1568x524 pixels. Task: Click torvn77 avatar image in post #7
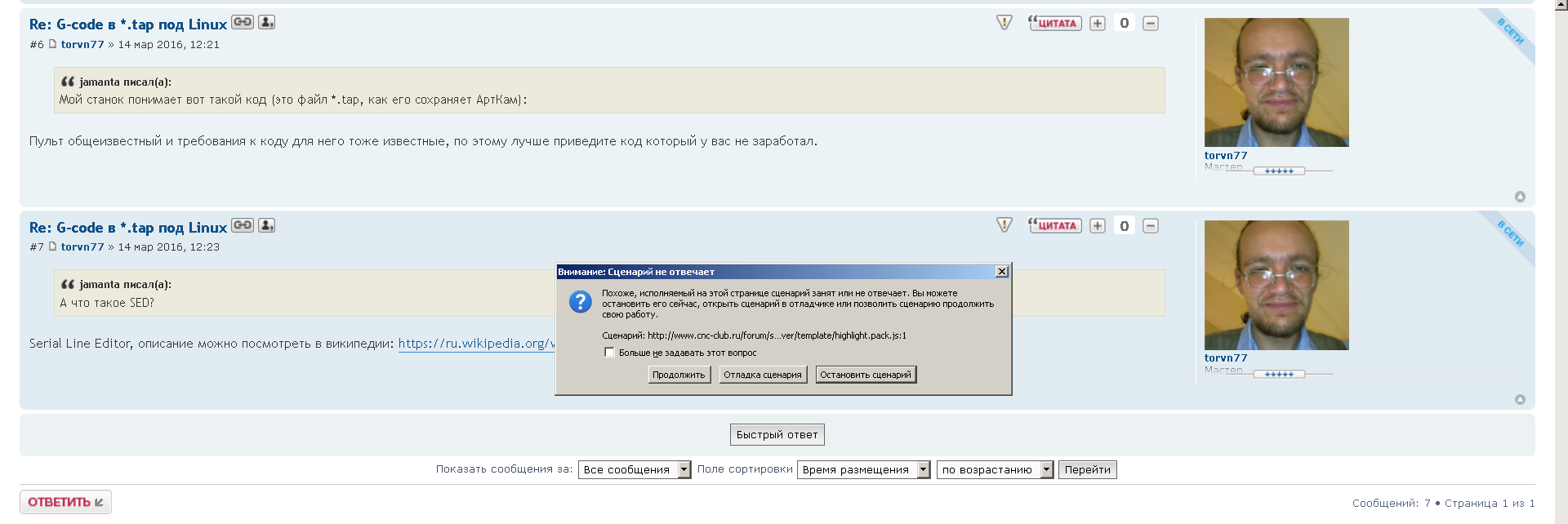click(x=1276, y=285)
